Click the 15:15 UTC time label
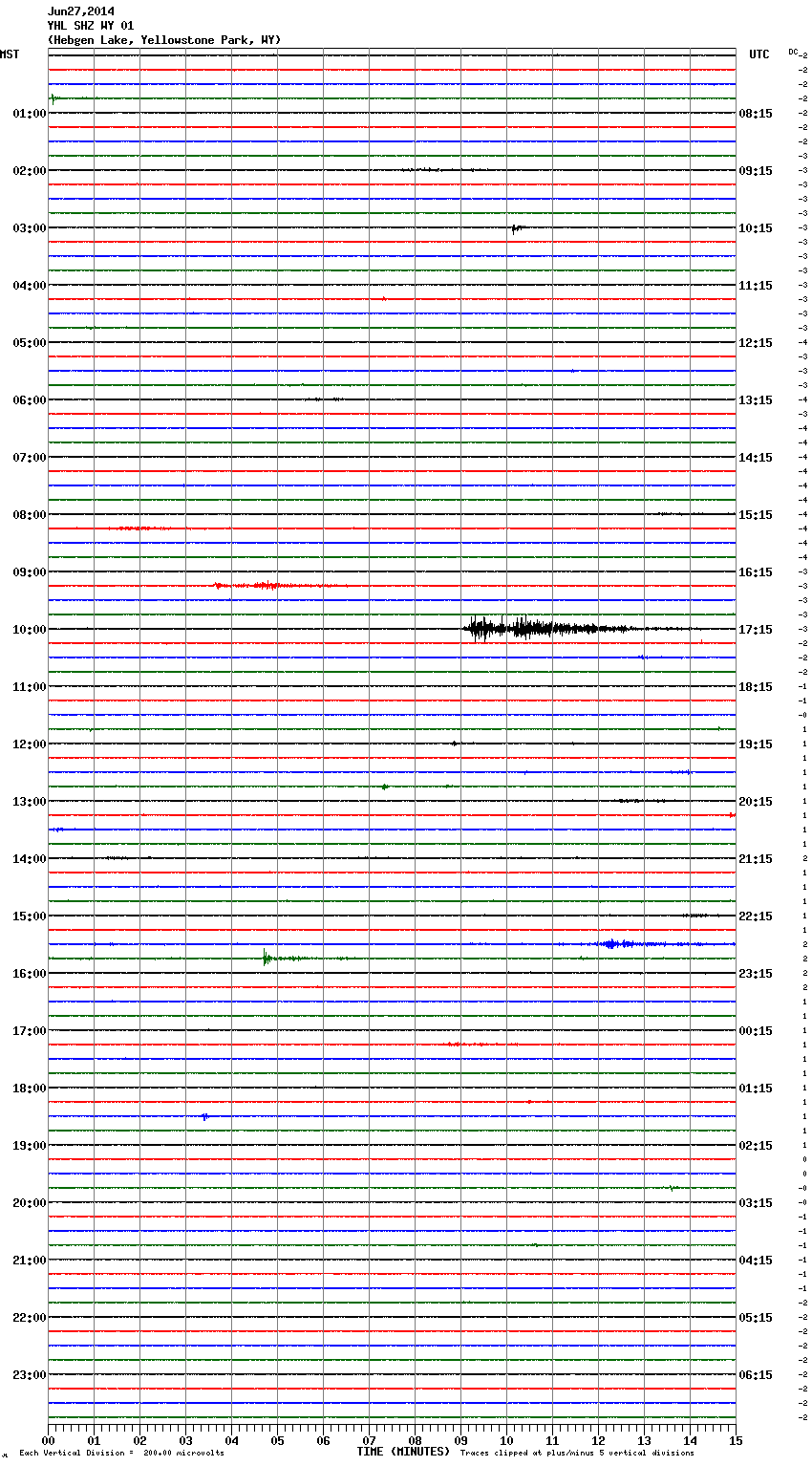This screenshot has height=1466, width=812. point(756,515)
